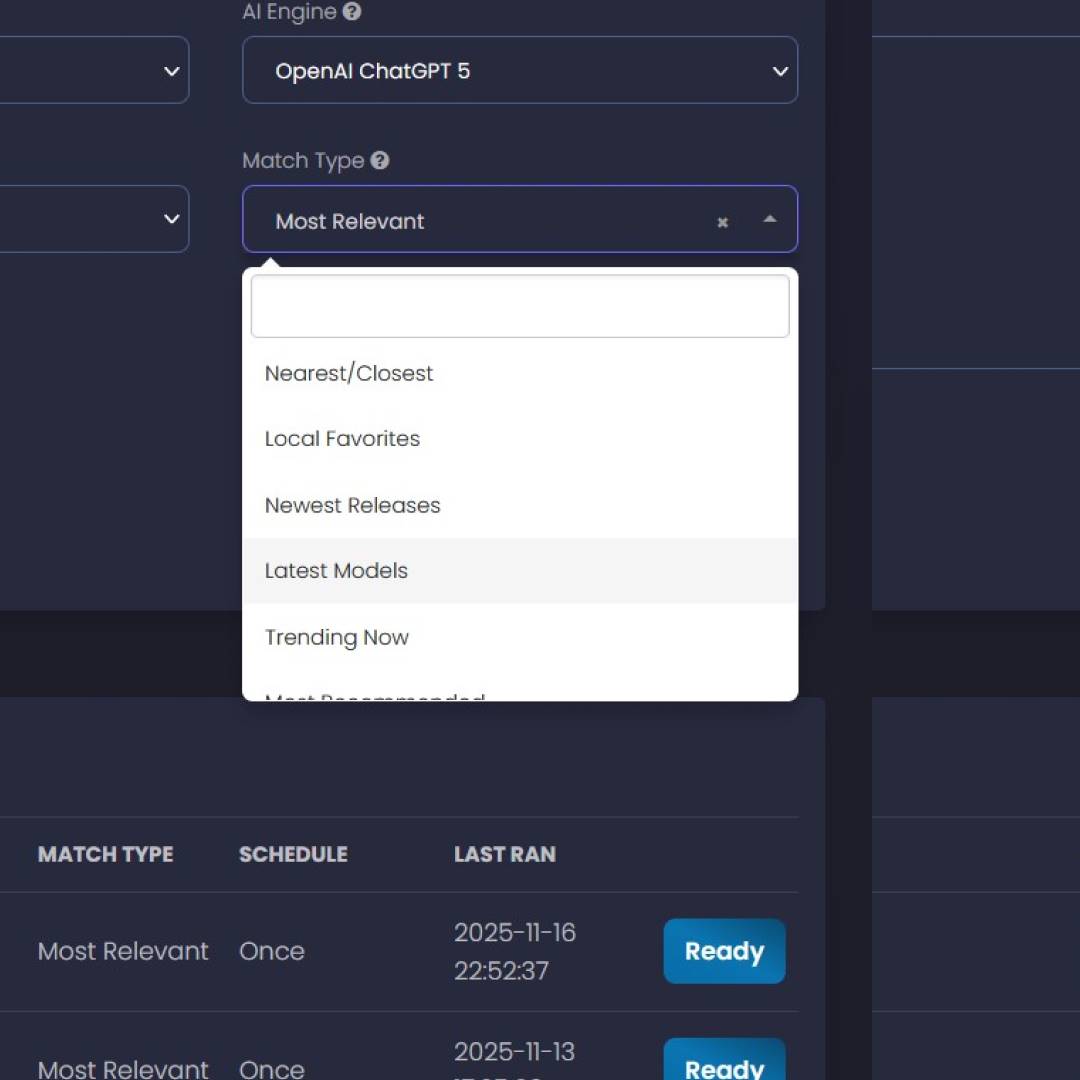The height and width of the screenshot is (1080, 1080).
Task: Click the LAST RAN column header
Action: [504, 854]
